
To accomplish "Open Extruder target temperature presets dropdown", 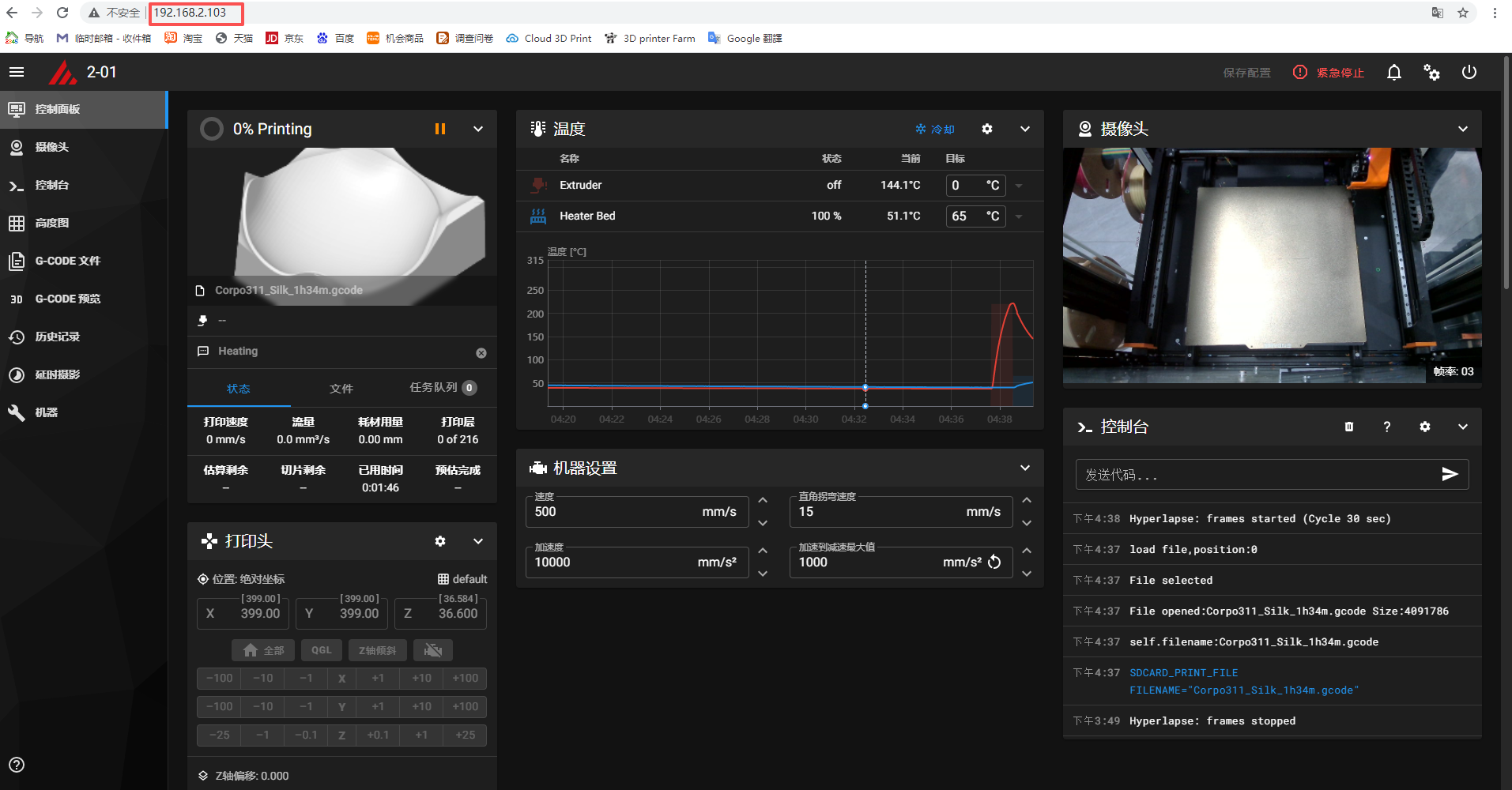I will 1019,186.
